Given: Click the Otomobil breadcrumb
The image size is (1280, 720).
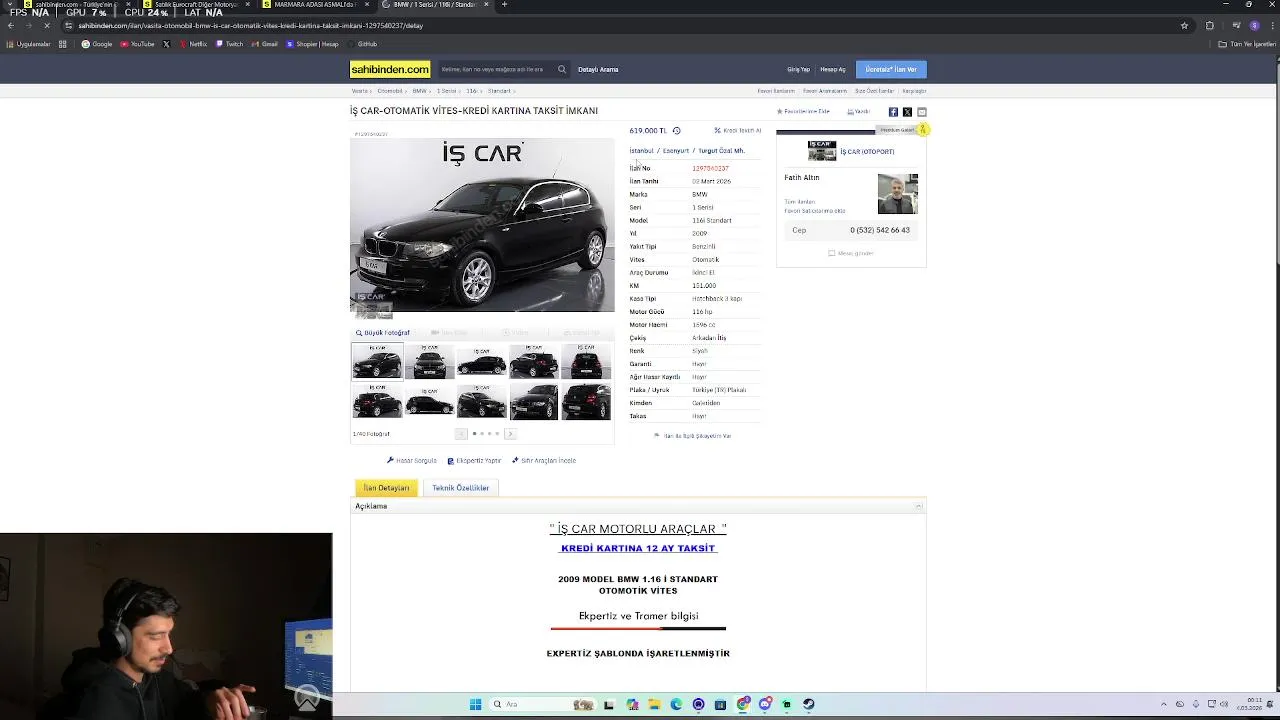Looking at the screenshot, I should point(390,91).
